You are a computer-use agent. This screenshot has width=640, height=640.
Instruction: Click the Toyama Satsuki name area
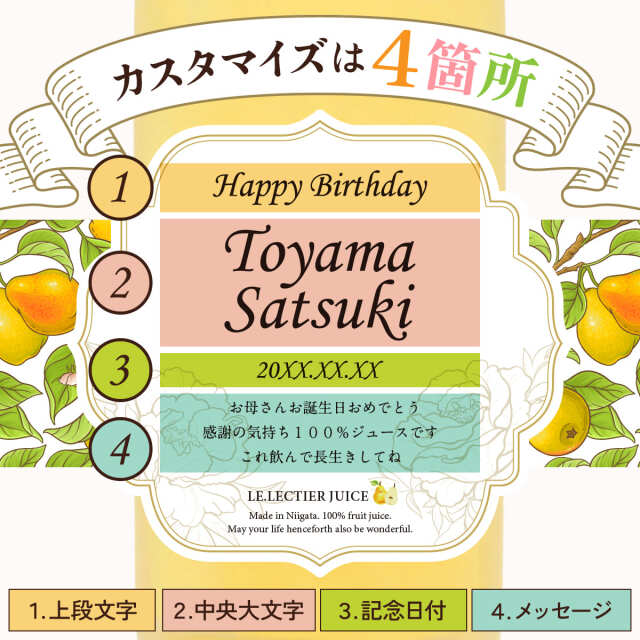click(x=320, y=282)
